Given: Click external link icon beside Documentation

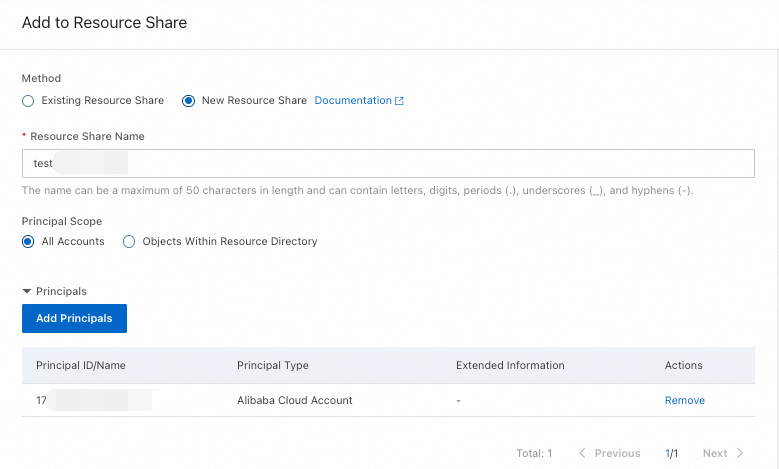Looking at the screenshot, I should point(400,101).
